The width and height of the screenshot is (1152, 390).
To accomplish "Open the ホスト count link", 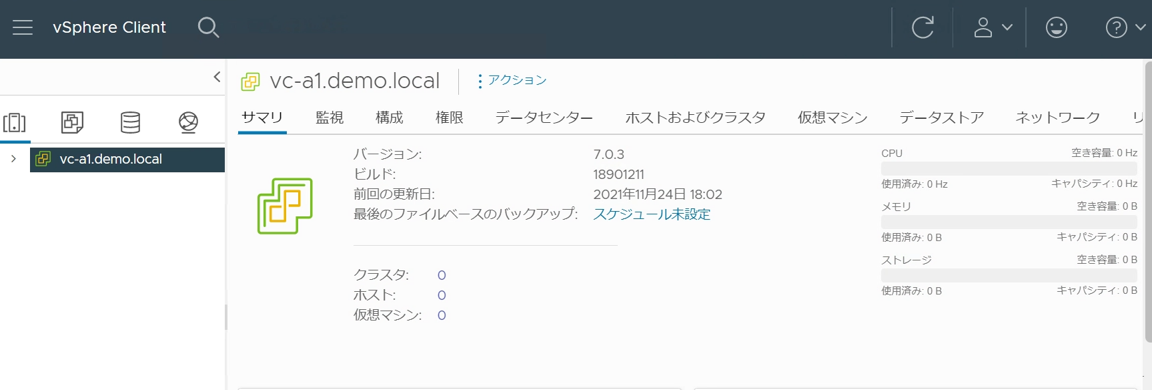I will tap(442, 295).
